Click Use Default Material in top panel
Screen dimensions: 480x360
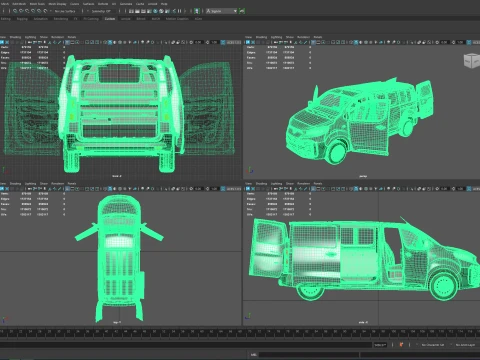[115, 189]
